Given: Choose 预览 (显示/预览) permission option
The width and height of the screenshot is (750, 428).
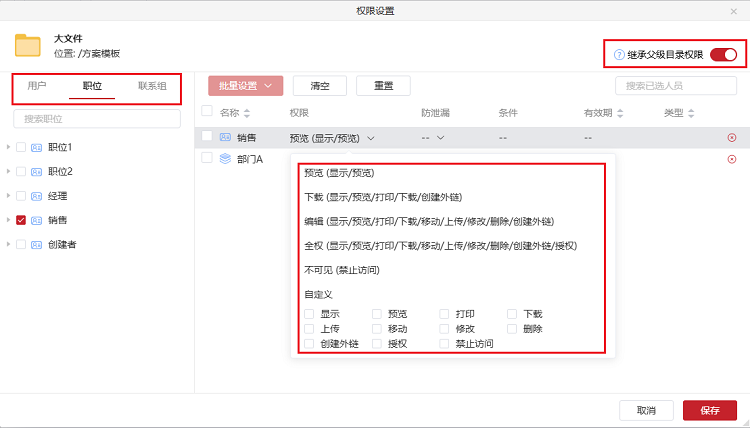Looking at the screenshot, I should point(339,173).
